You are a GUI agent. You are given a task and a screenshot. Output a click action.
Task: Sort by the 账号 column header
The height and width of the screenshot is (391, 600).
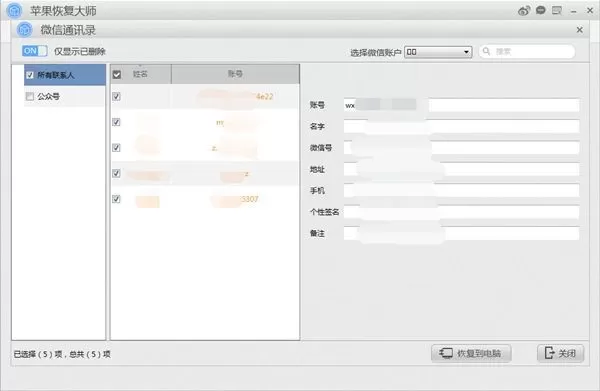point(235,74)
